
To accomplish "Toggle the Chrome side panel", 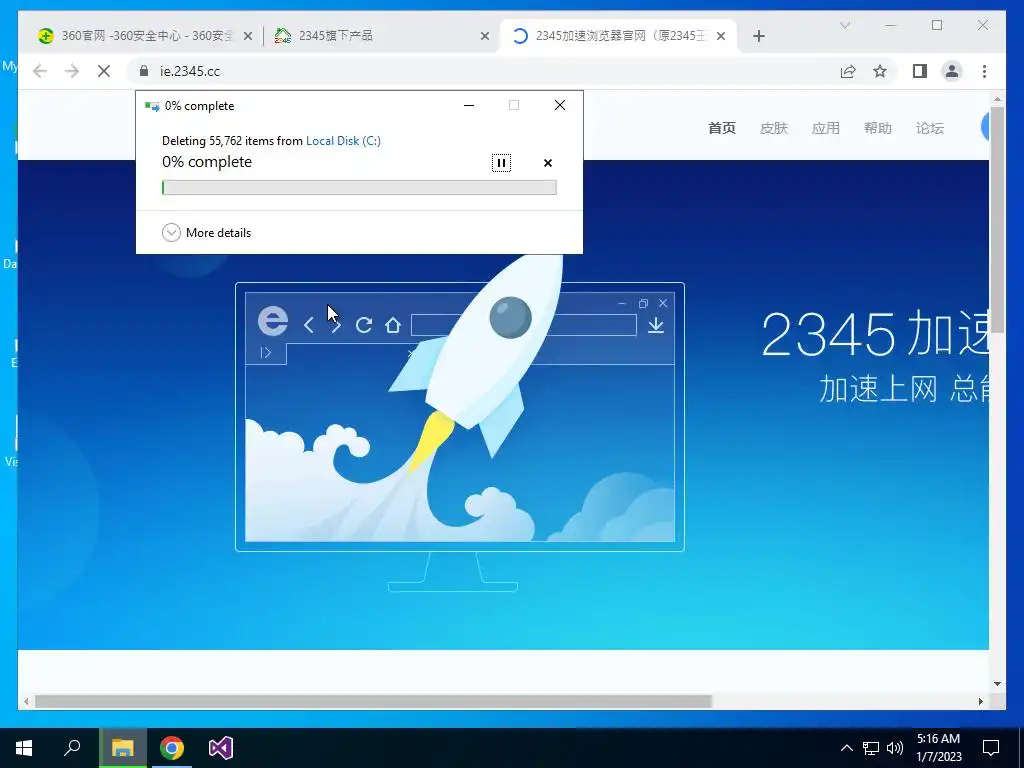I will pyautogui.click(x=920, y=71).
